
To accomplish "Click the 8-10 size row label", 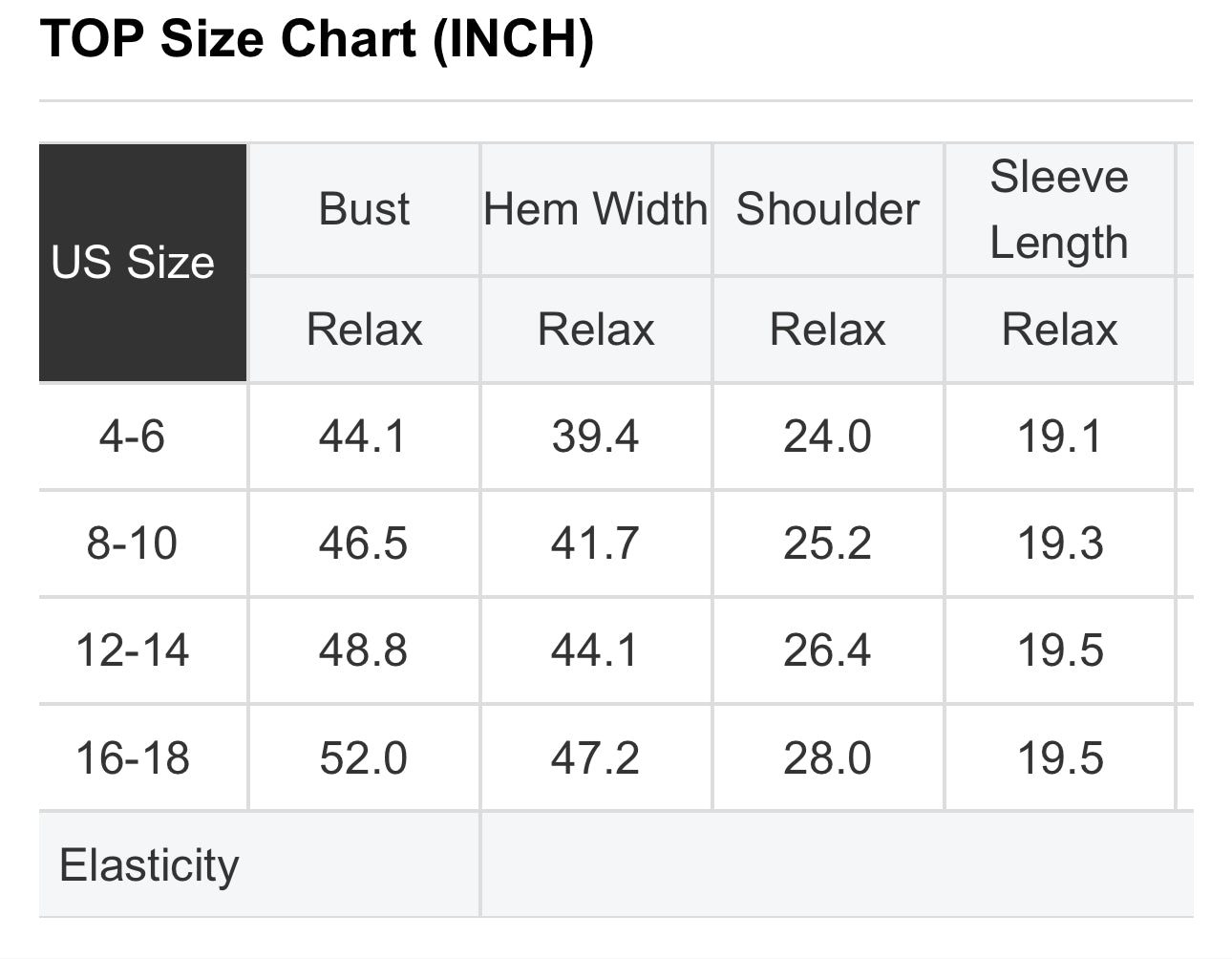I will (132, 543).
